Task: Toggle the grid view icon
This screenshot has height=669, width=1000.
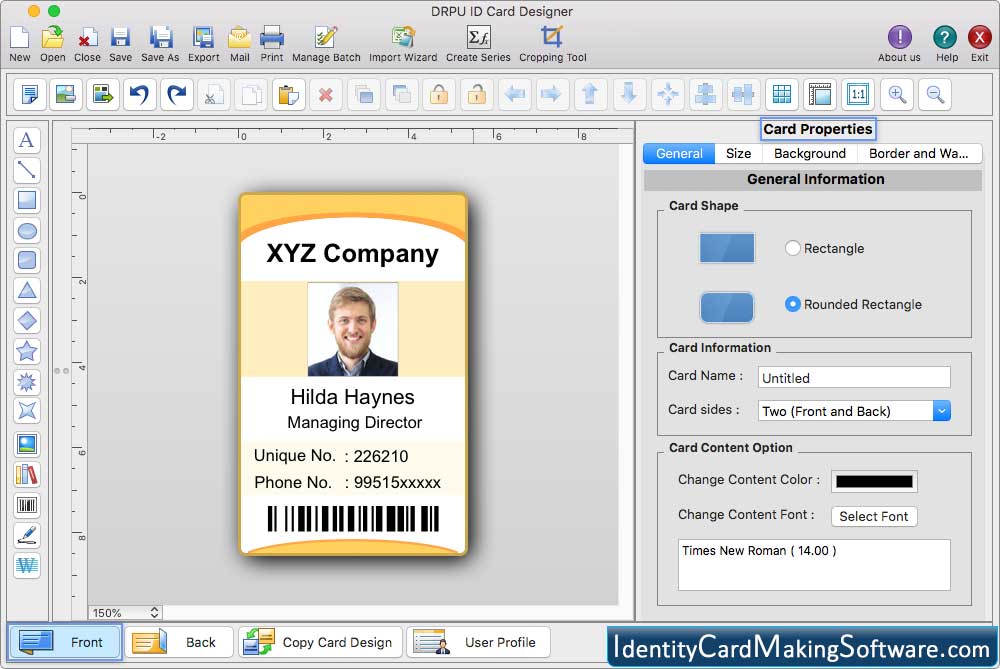Action: click(782, 94)
